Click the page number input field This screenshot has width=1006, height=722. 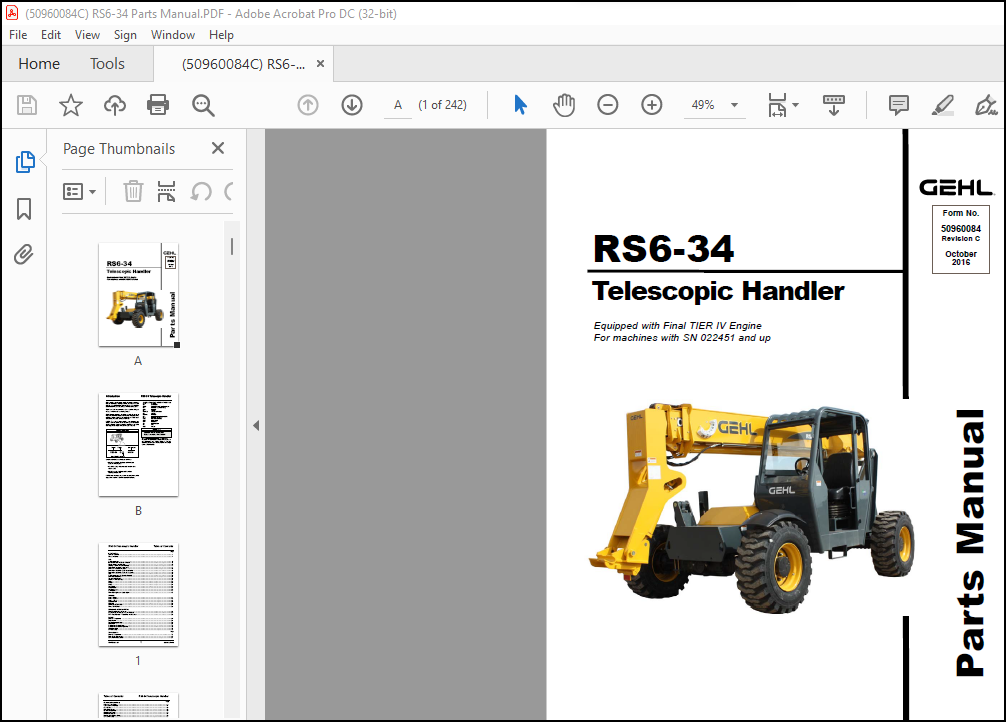[x=398, y=105]
